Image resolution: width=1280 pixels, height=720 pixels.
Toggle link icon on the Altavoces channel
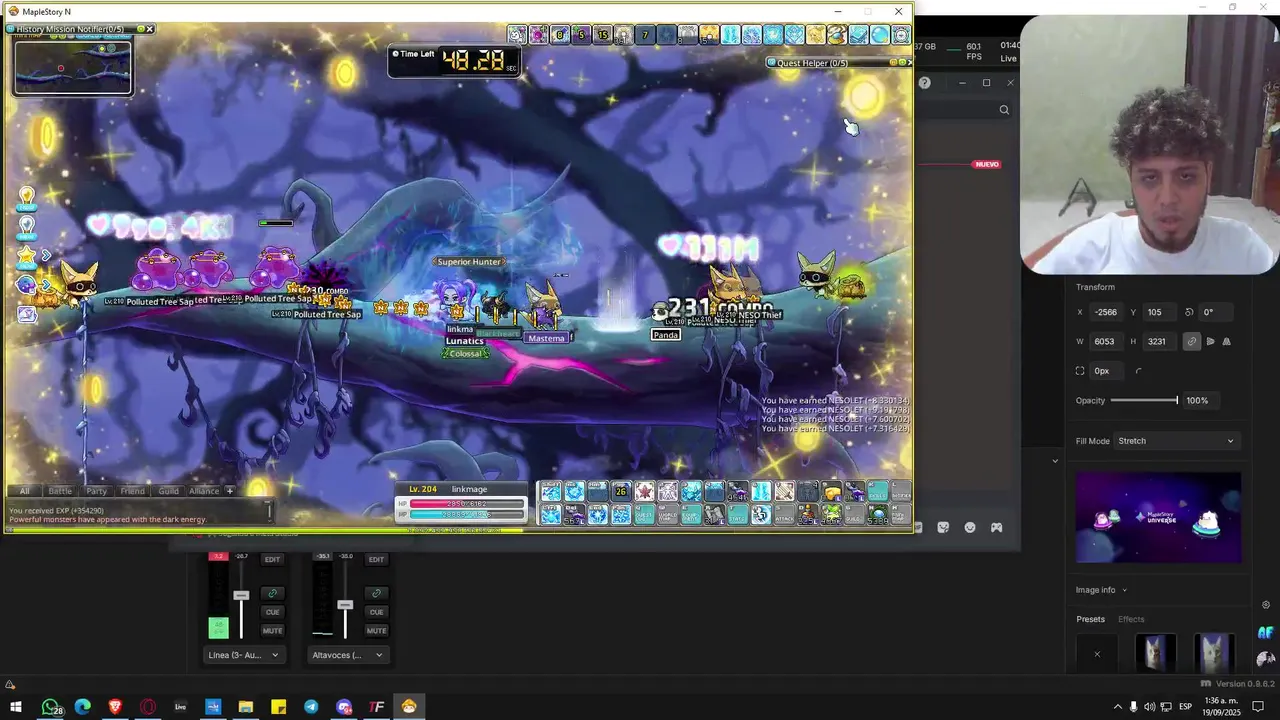coord(376,593)
